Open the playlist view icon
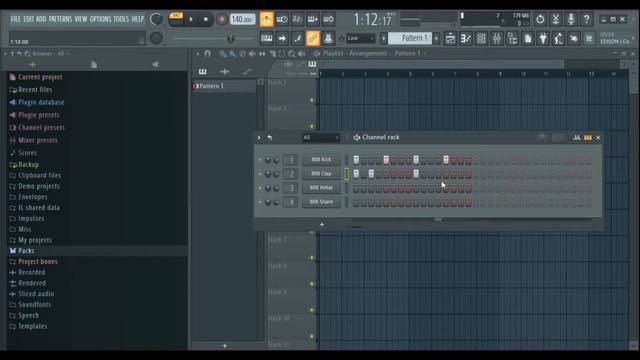Screen dimensions: 640x360 coord(450,38)
